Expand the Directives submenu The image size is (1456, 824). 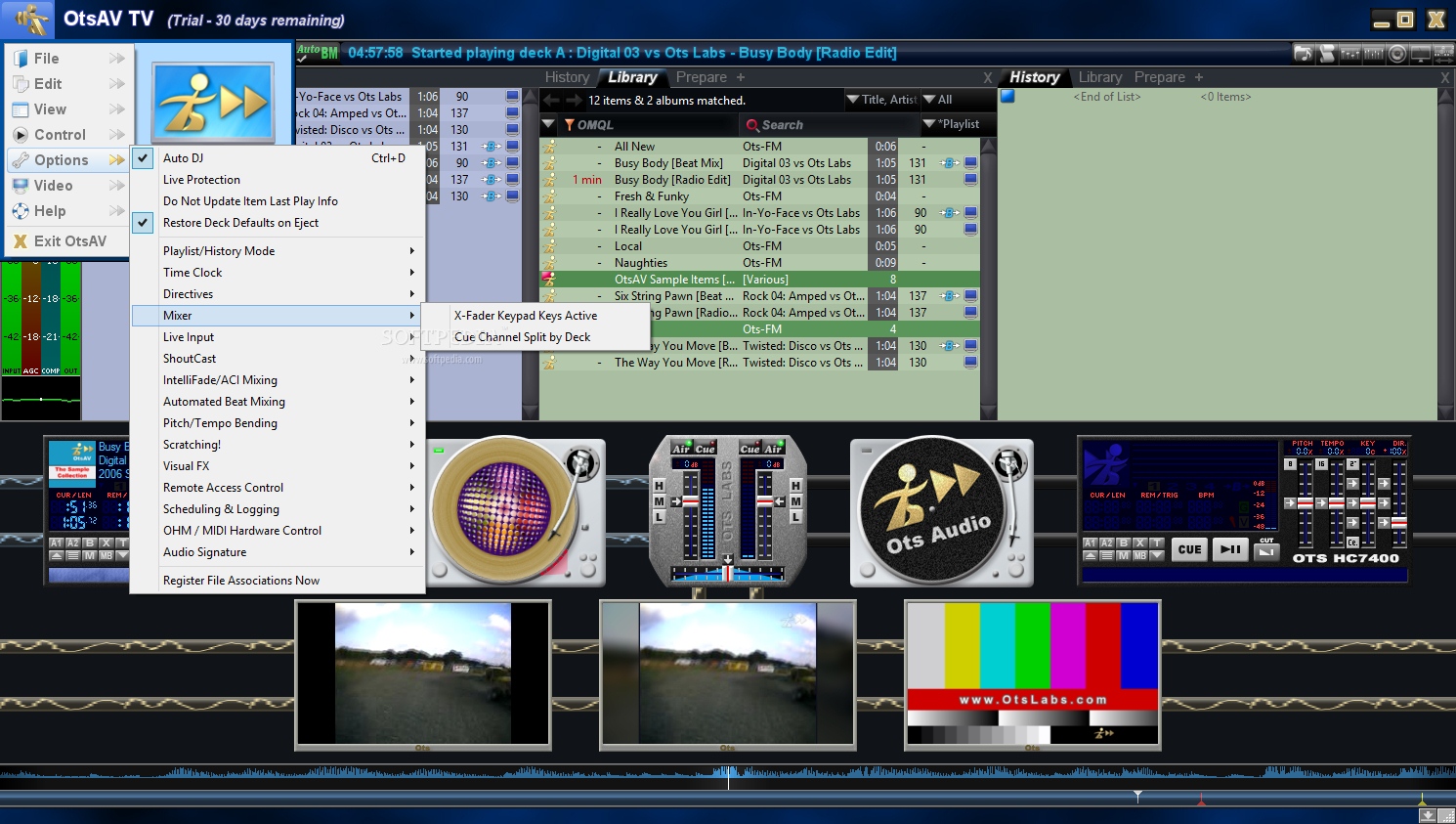point(278,294)
